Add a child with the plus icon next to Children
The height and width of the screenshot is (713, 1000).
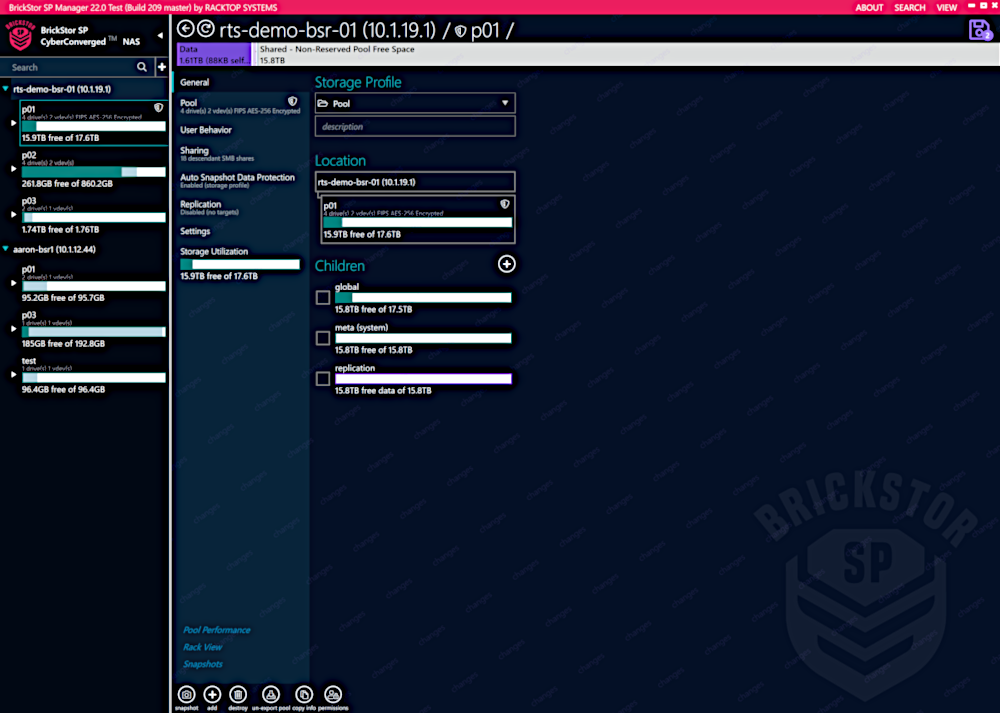pos(507,264)
